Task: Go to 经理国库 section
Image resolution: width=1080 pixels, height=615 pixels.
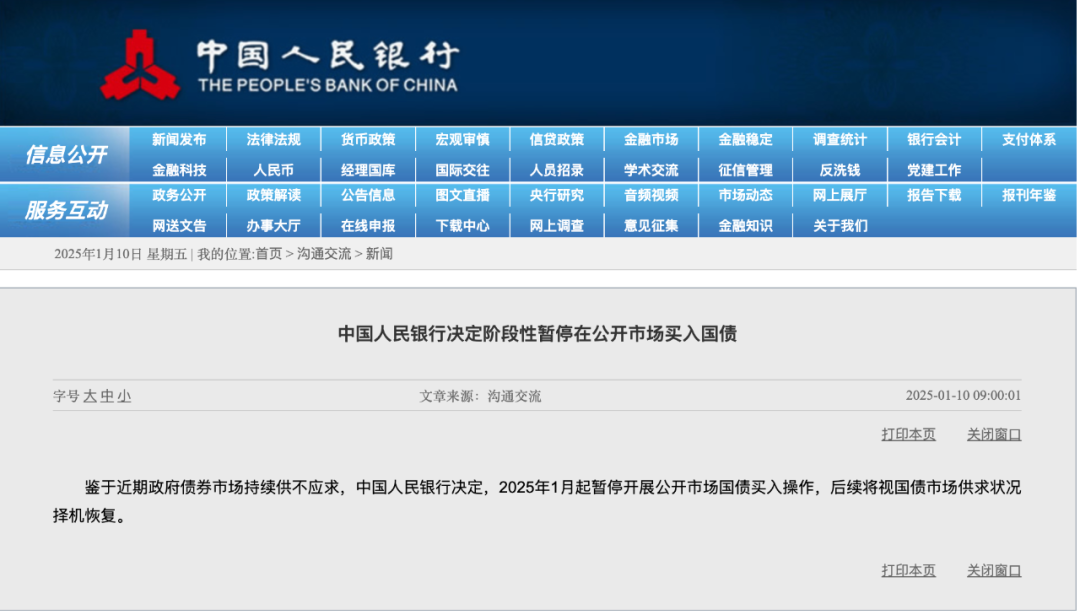Action: pyautogui.click(x=368, y=170)
